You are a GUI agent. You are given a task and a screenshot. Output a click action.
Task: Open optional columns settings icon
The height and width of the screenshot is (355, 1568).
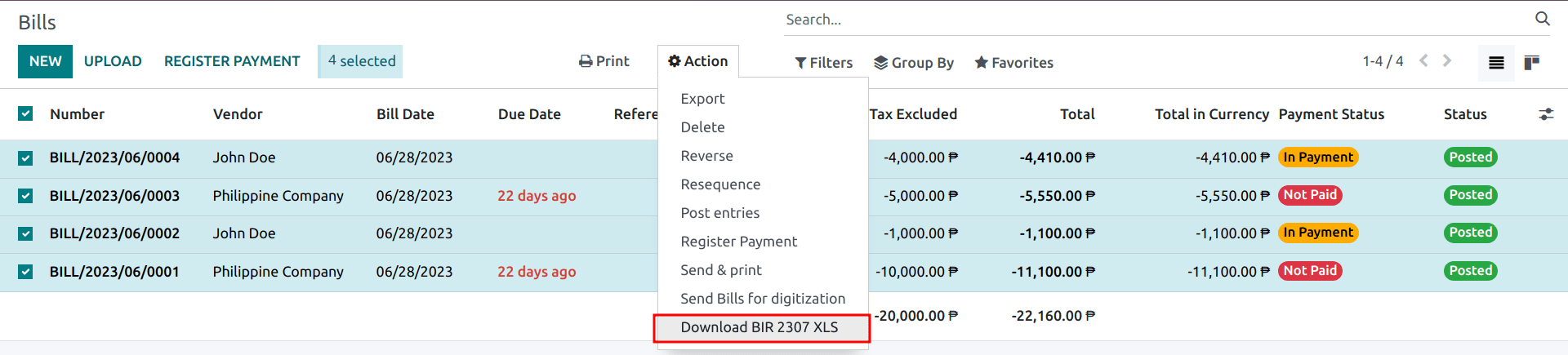(x=1546, y=114)
